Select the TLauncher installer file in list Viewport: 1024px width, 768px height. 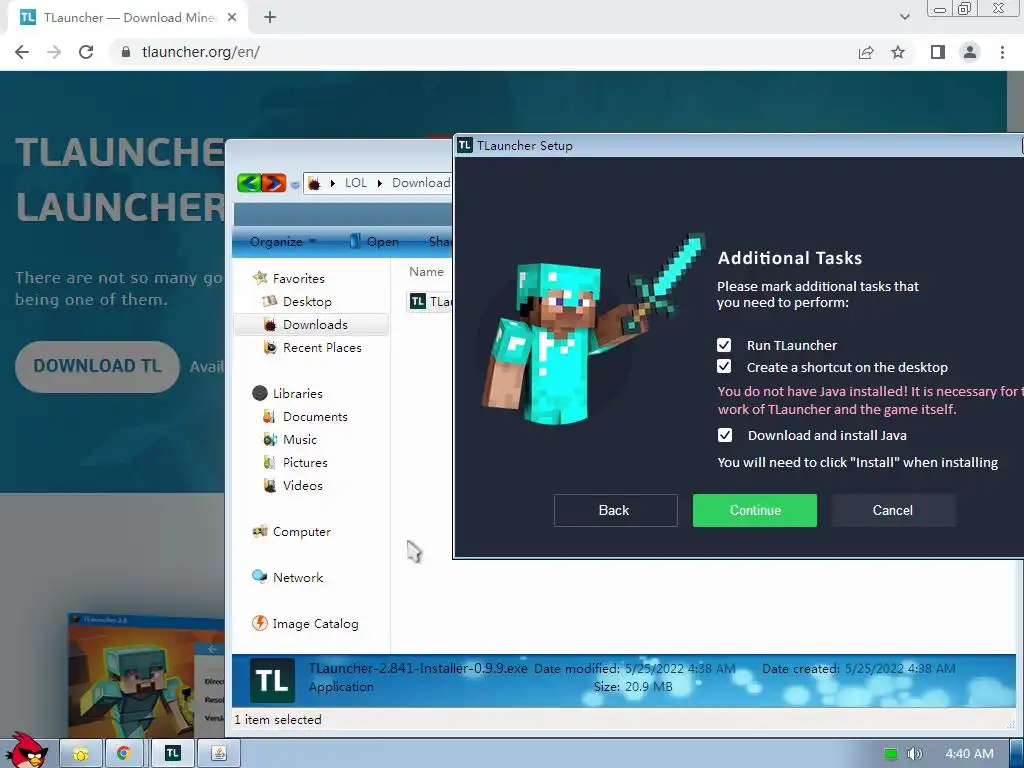coord(431,301)
